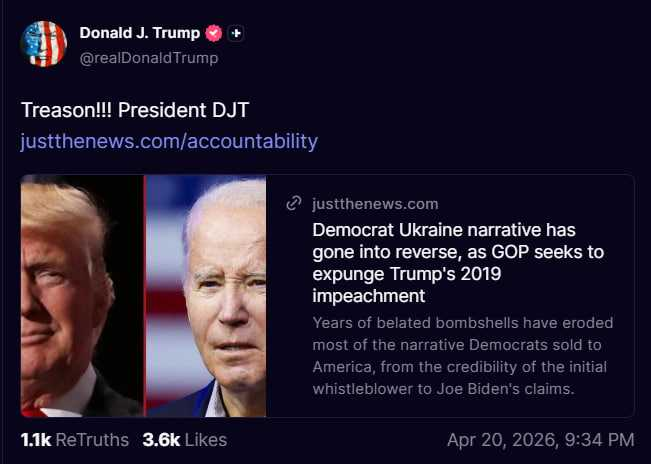
Task: Click the word "impeachment" in the headline
Action: click(x=369, y=296)
